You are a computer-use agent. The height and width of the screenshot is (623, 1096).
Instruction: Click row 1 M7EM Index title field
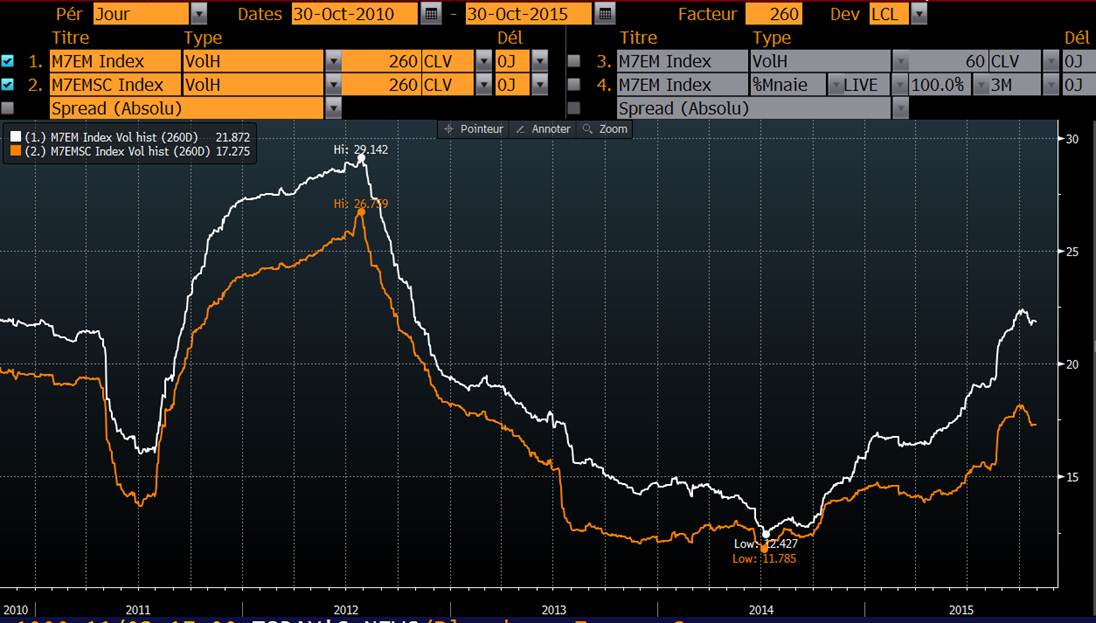tap(115, 62)
